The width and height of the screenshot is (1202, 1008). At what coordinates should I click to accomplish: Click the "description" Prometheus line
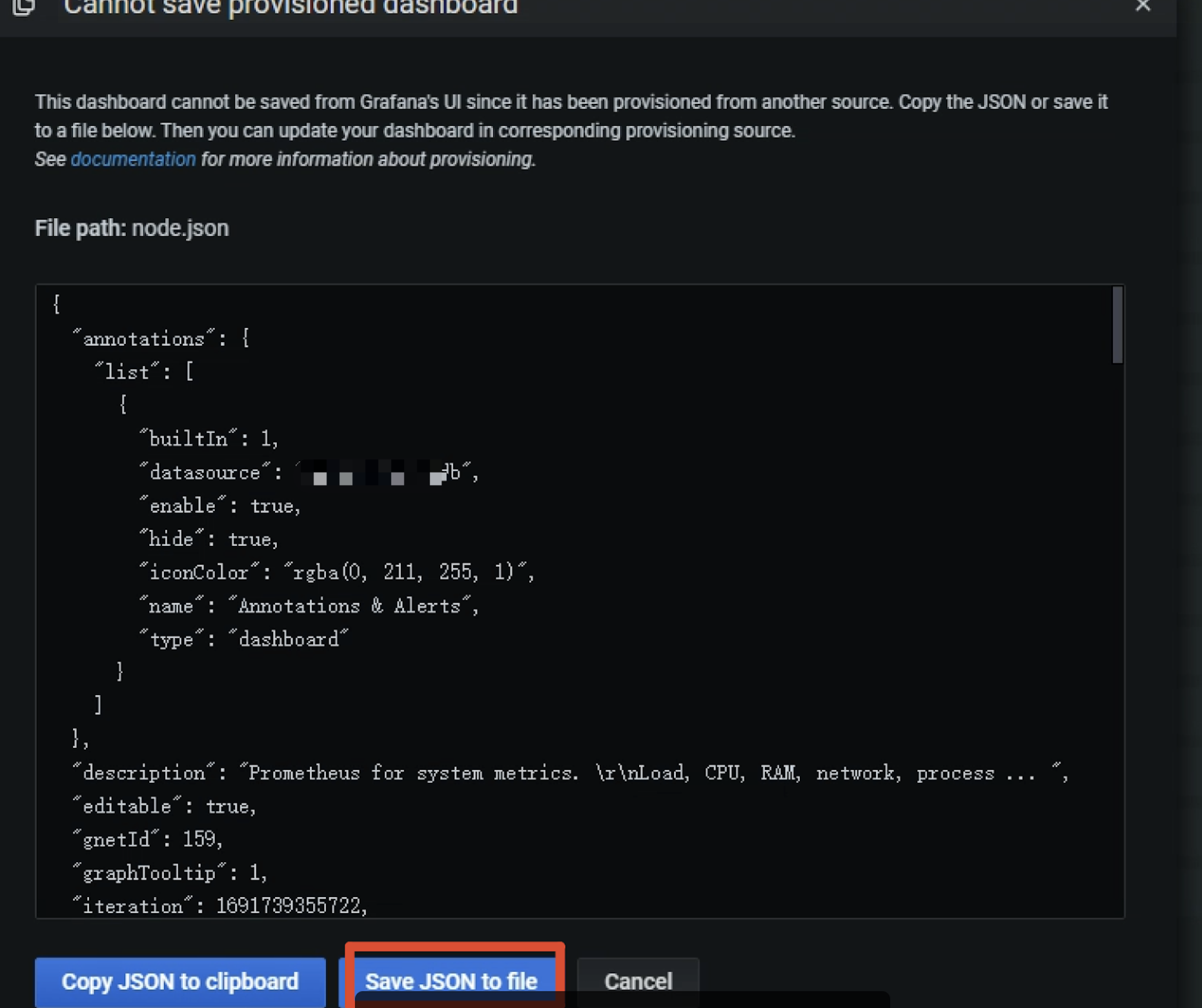pos(570,773)
